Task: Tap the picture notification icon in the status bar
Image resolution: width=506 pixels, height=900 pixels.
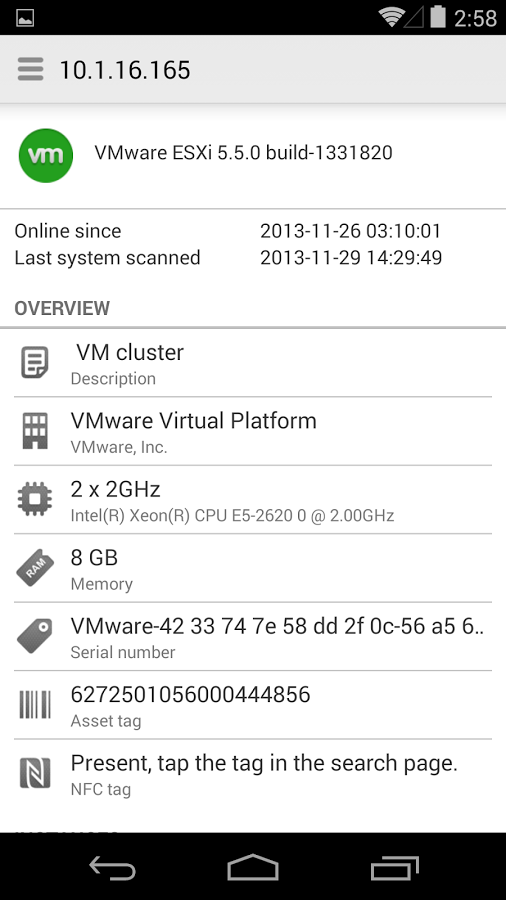Action: pyautogui.click(x=25, y=18)
